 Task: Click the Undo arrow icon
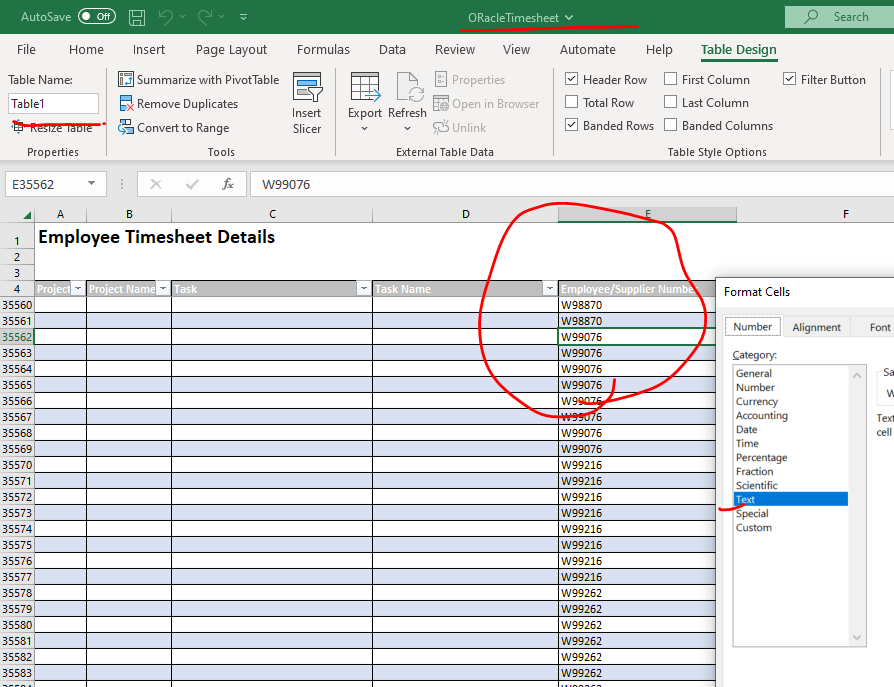[x=165, y=17]
